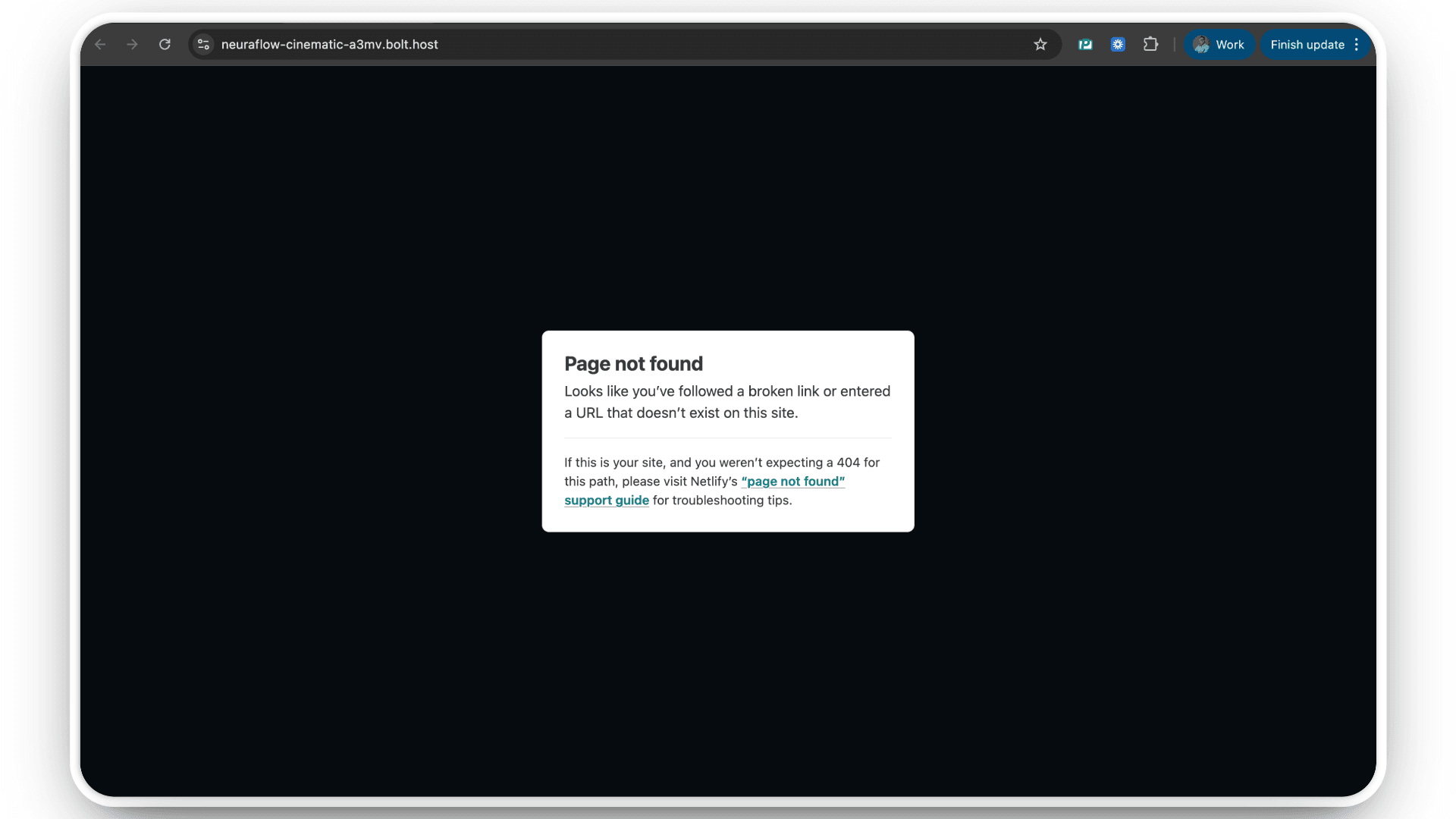Click the browser back arrow
The width and height of the screenshot is (1456, 819).
(x=100, y=45)
